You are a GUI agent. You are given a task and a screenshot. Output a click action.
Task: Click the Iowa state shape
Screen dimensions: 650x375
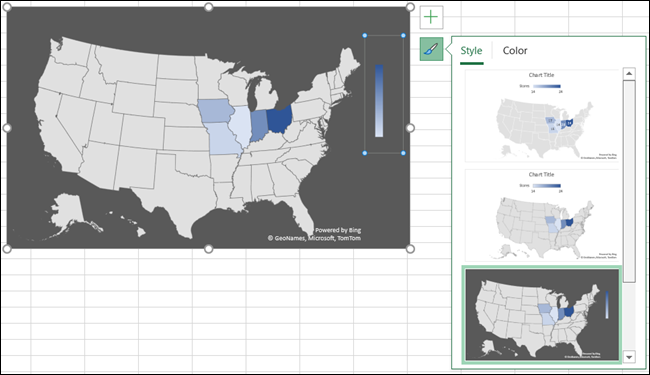[x=215, y=111]
